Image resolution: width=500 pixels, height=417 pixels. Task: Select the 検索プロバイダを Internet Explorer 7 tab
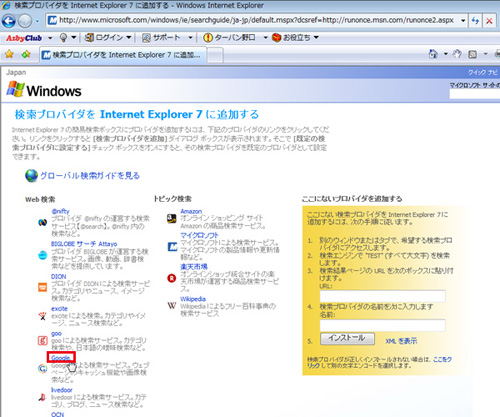click(123, 55)
